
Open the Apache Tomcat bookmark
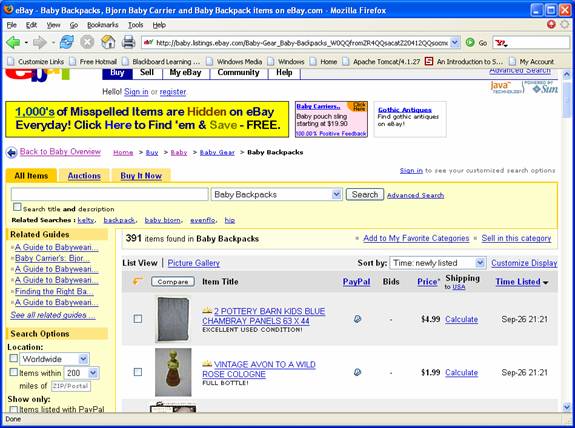click(x=381, y=62)
